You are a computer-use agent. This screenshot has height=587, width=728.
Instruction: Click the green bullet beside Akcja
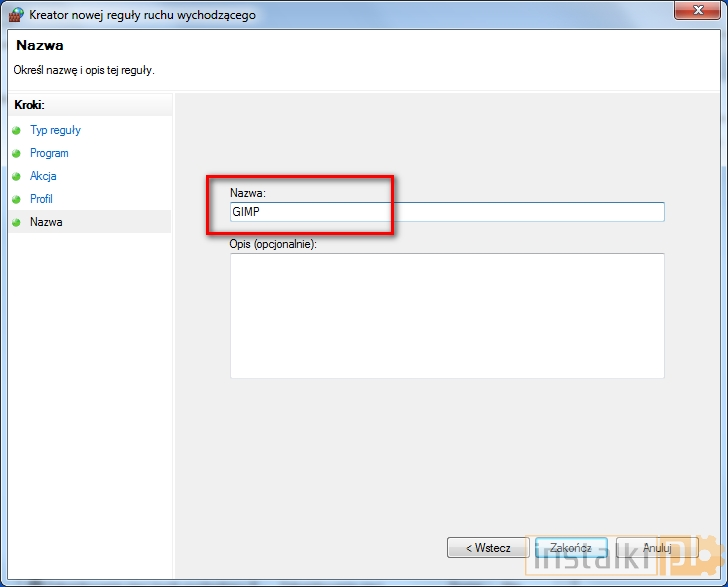(x=16, y=176)
